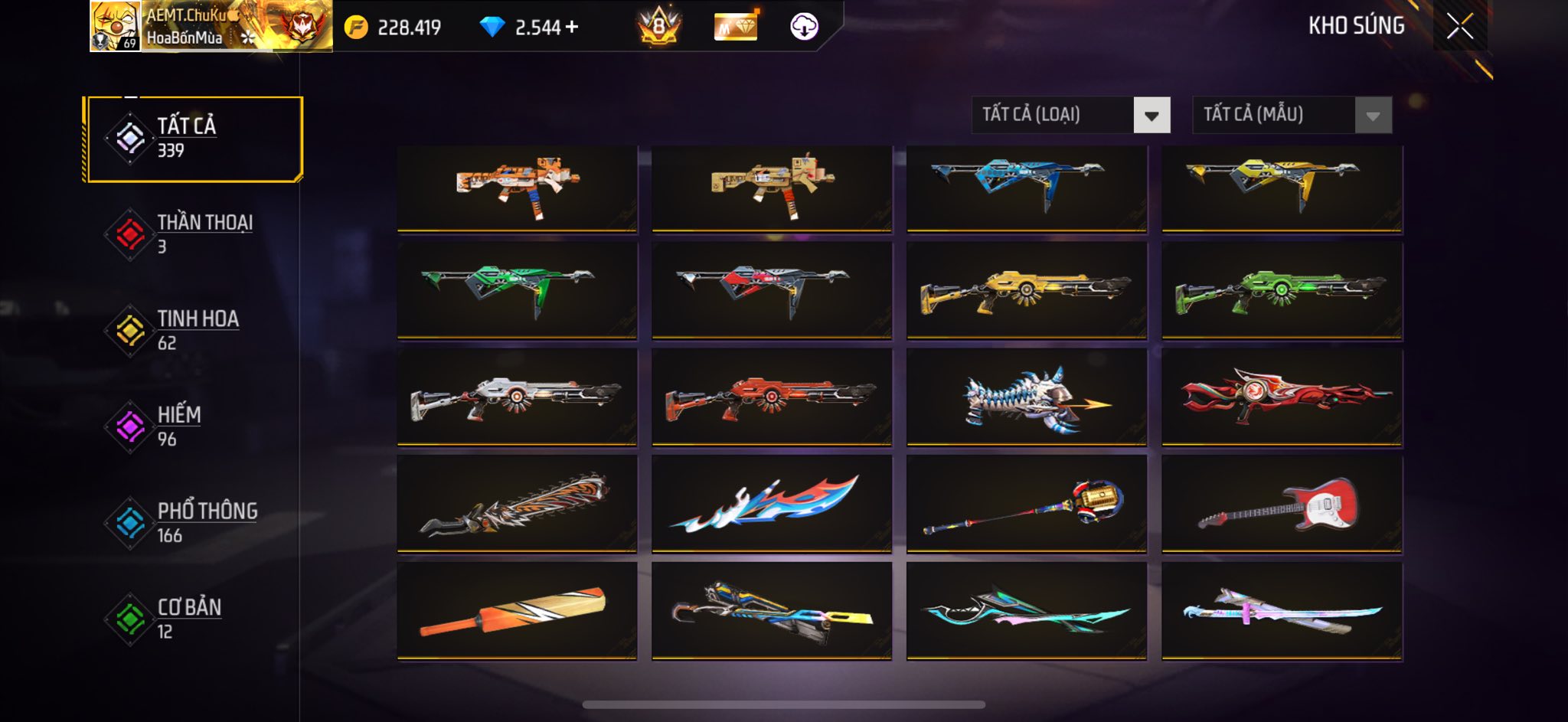This screenshot has height=722, width=1568.
Task: Tap the blue diamond currency icon
Action: coord(492,28)
